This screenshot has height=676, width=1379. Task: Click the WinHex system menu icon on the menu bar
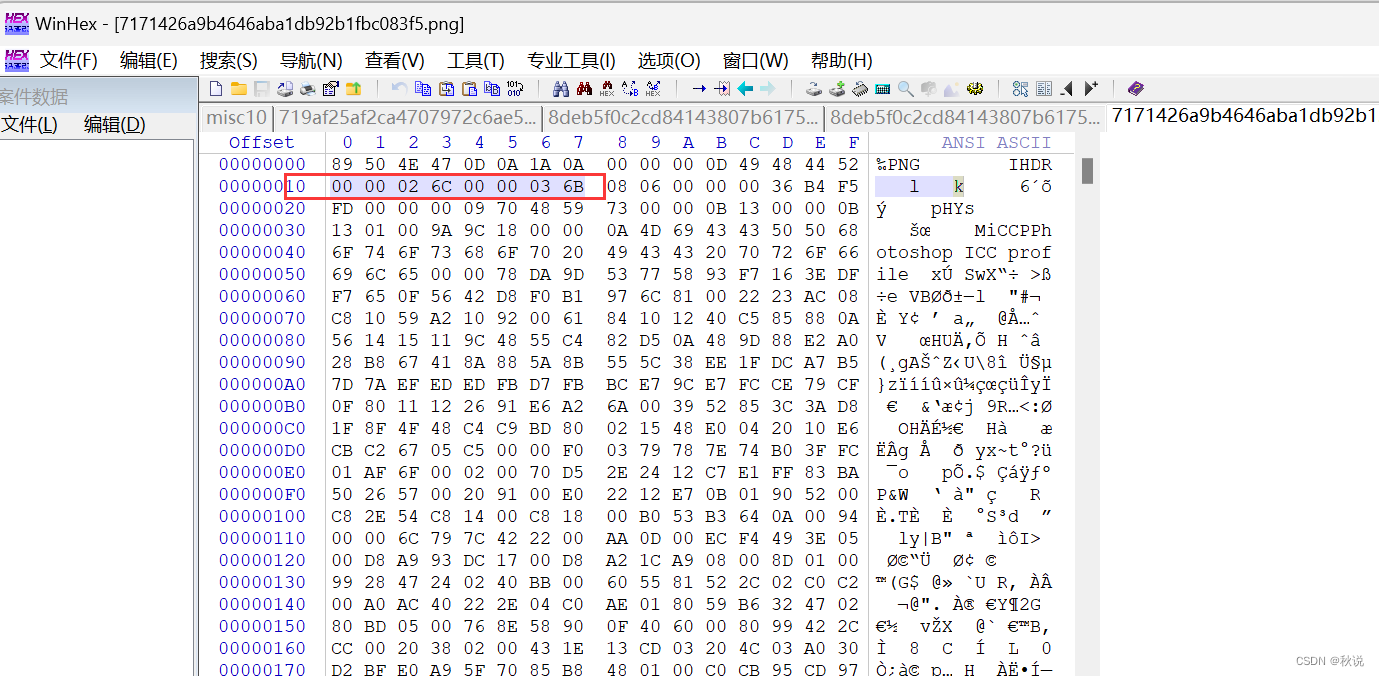click(17, 60)
